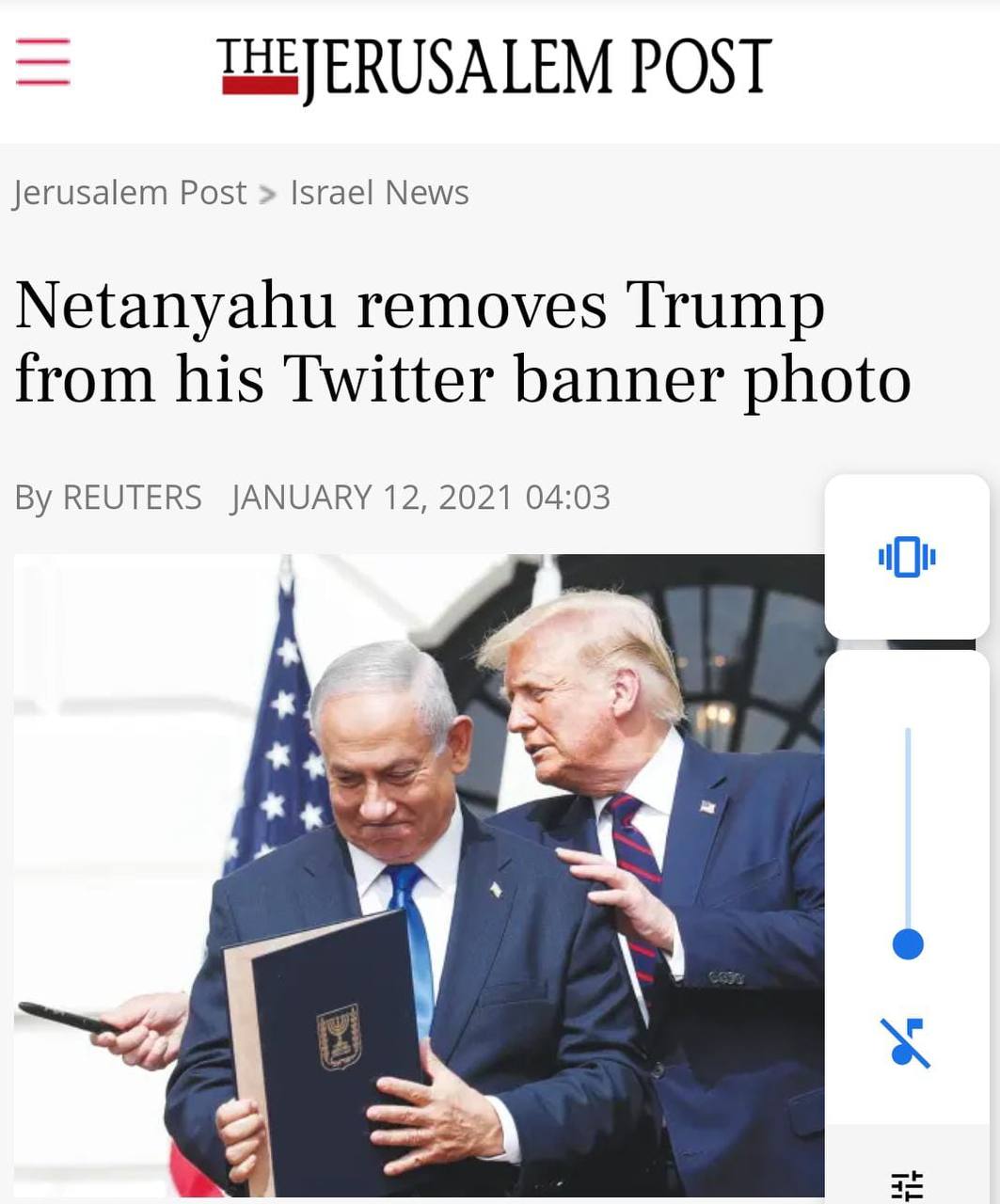Screen dimensions: 1000x1204
Task: Tap the vibrate ringer mode icon
Action: (907, 557)
